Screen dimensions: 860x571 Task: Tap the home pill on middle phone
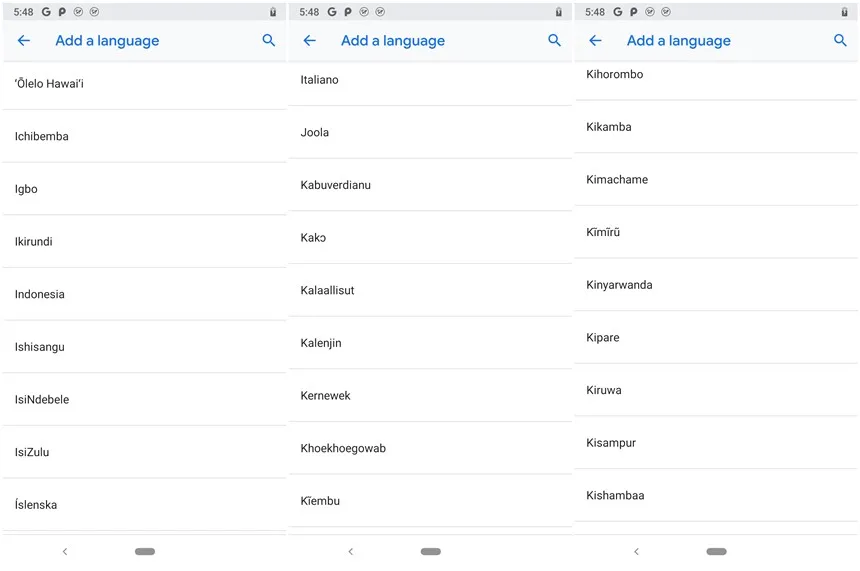click(431, 551)
